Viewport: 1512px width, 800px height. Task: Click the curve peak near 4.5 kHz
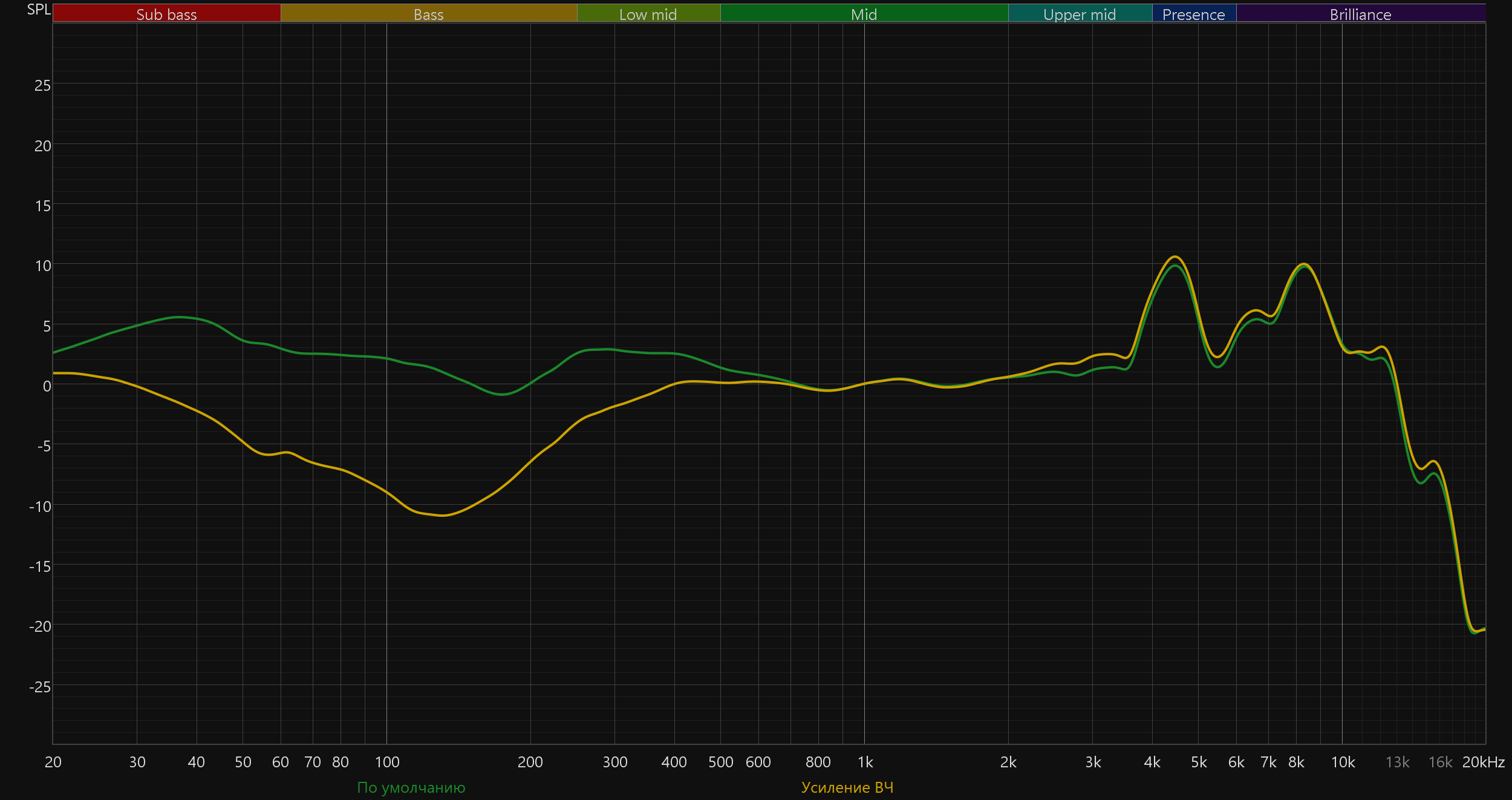[1175, 257]
